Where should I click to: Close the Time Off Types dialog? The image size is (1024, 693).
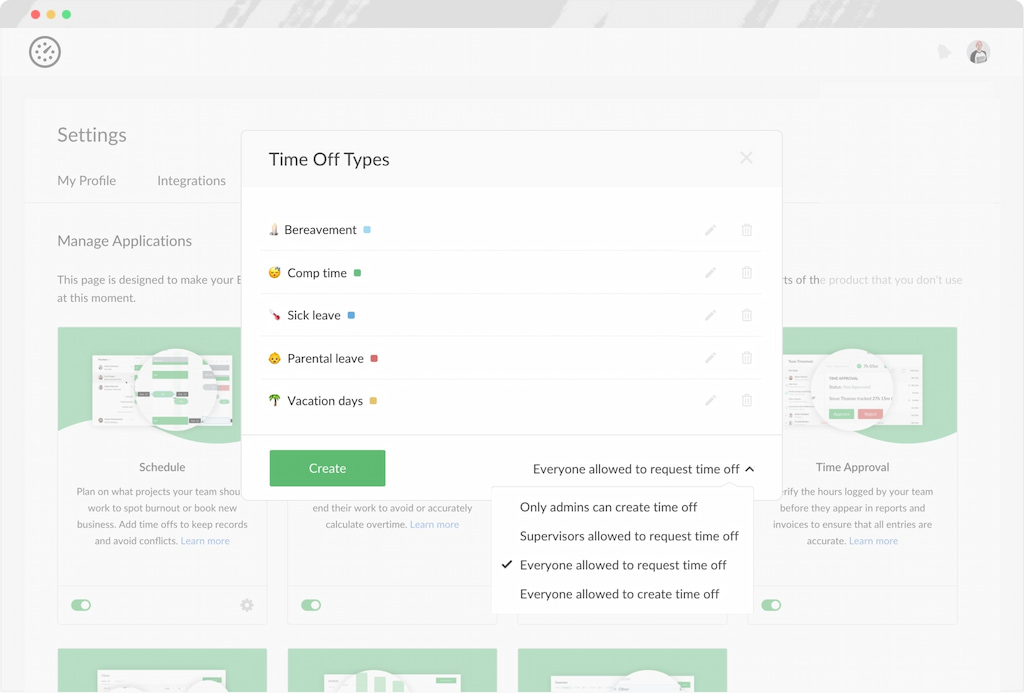click(x=746, y=158)
